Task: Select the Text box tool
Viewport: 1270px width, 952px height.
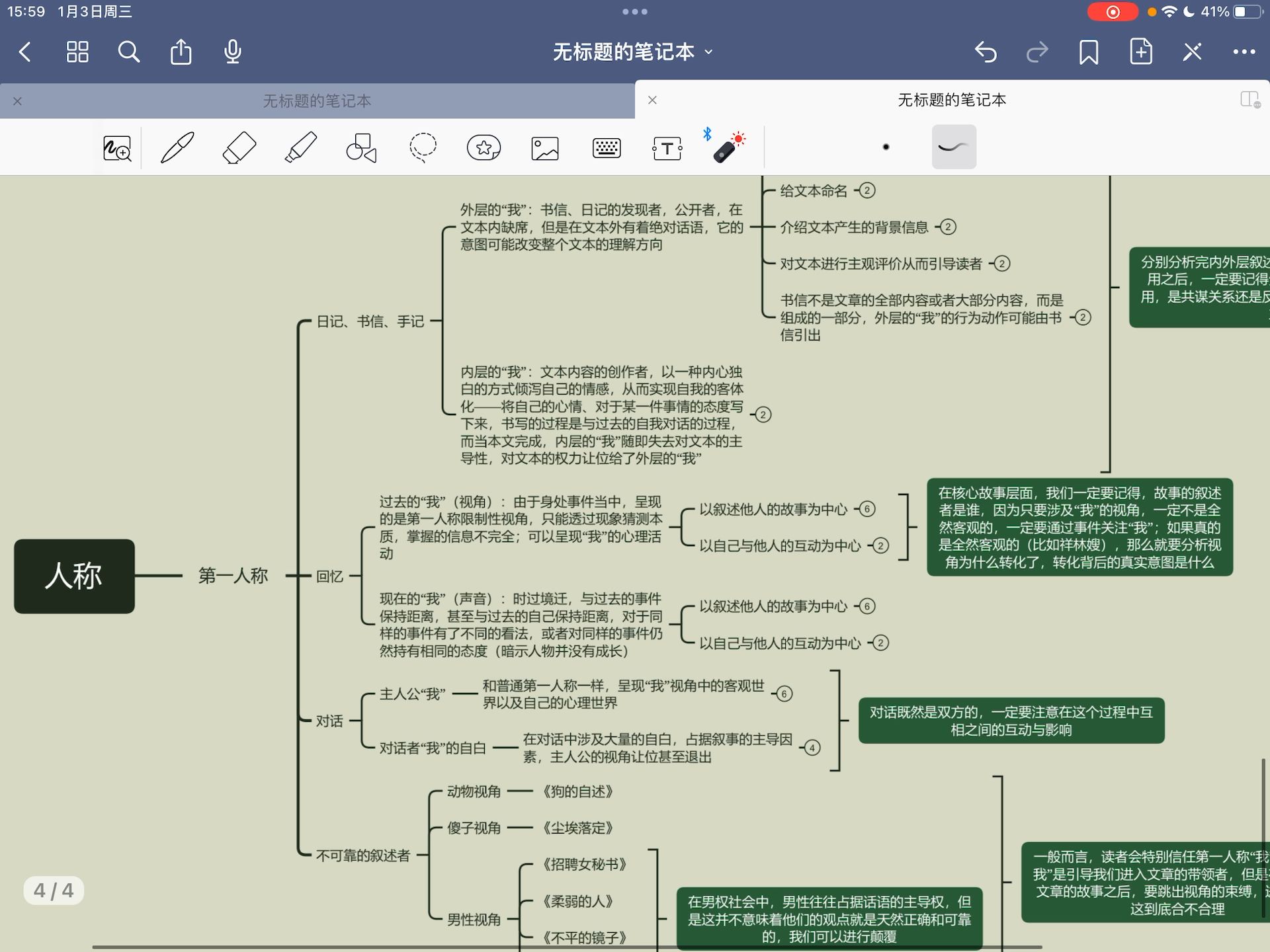Action: click(667, 148)
